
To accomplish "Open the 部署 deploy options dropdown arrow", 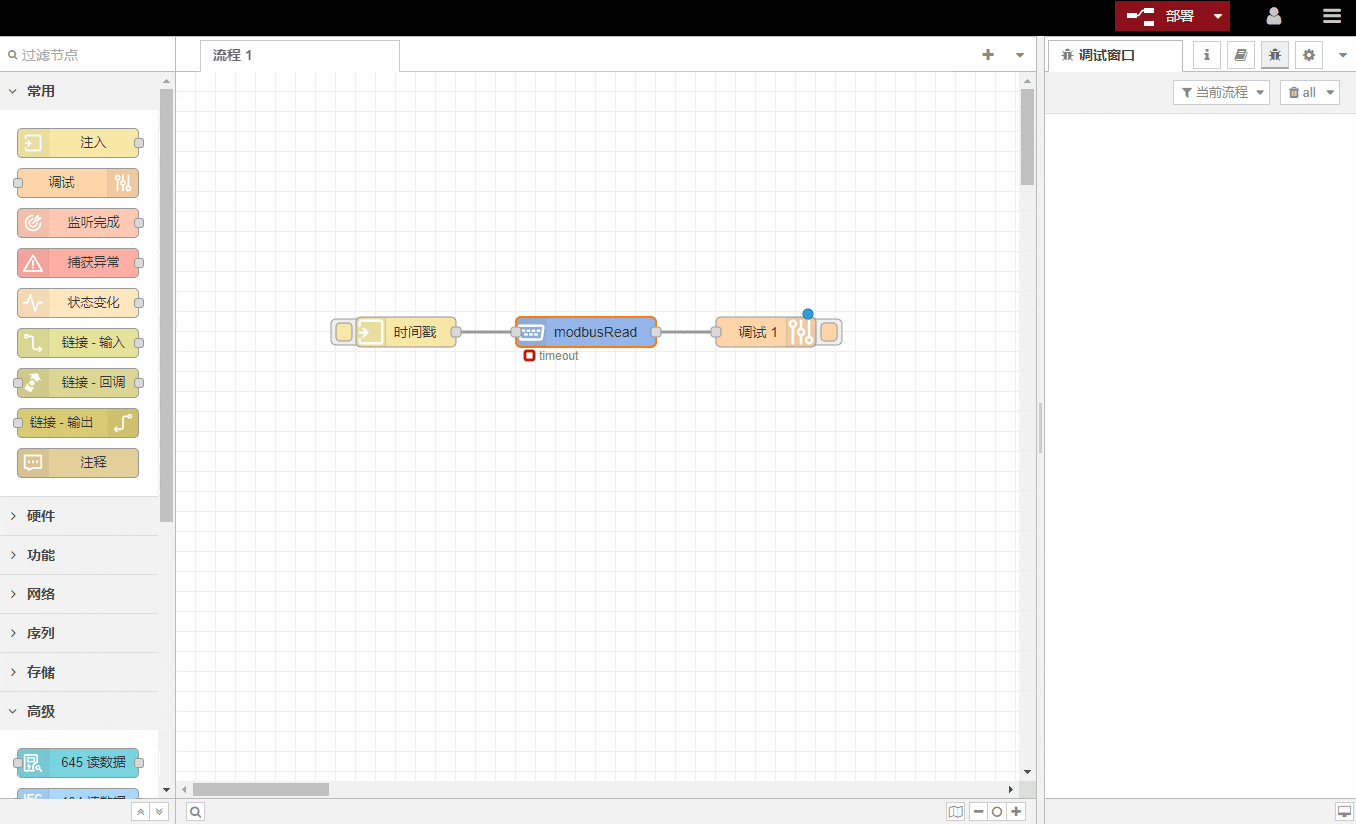I will click(1217, 16).
